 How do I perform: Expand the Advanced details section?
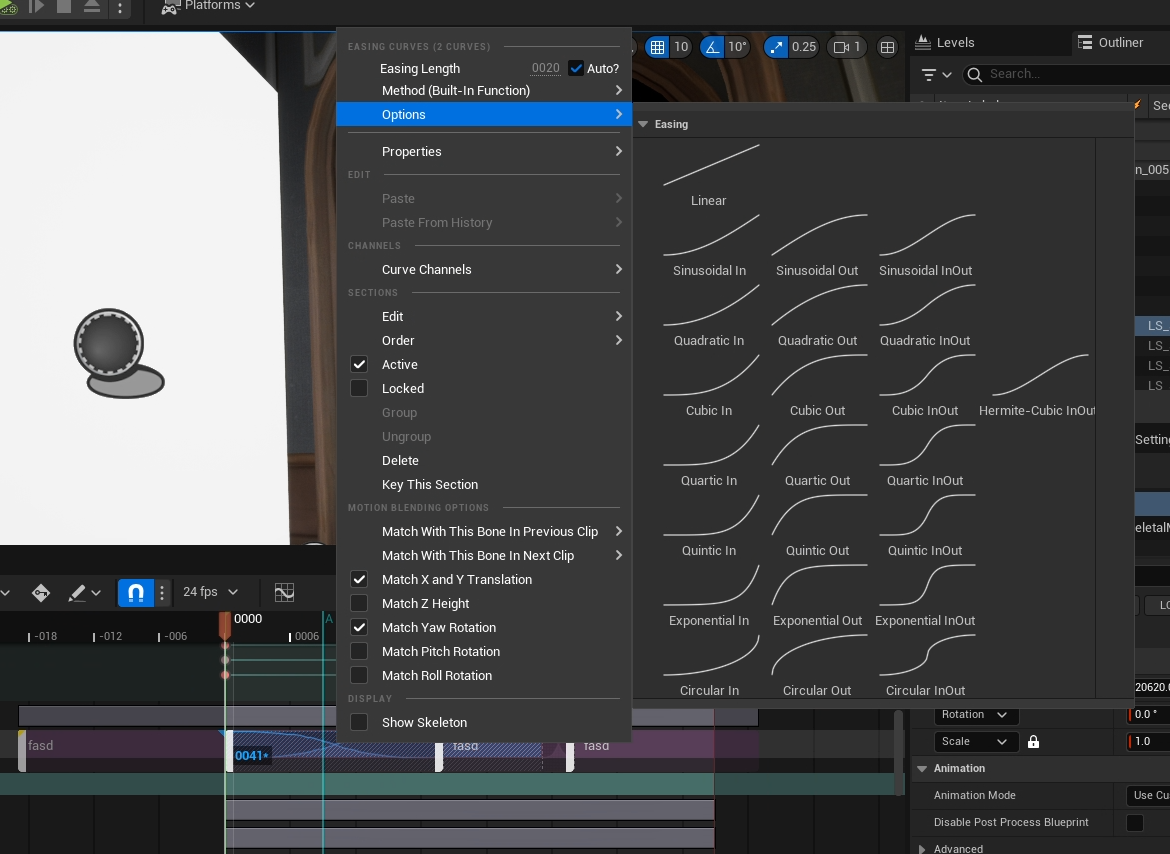click(922, 849)
